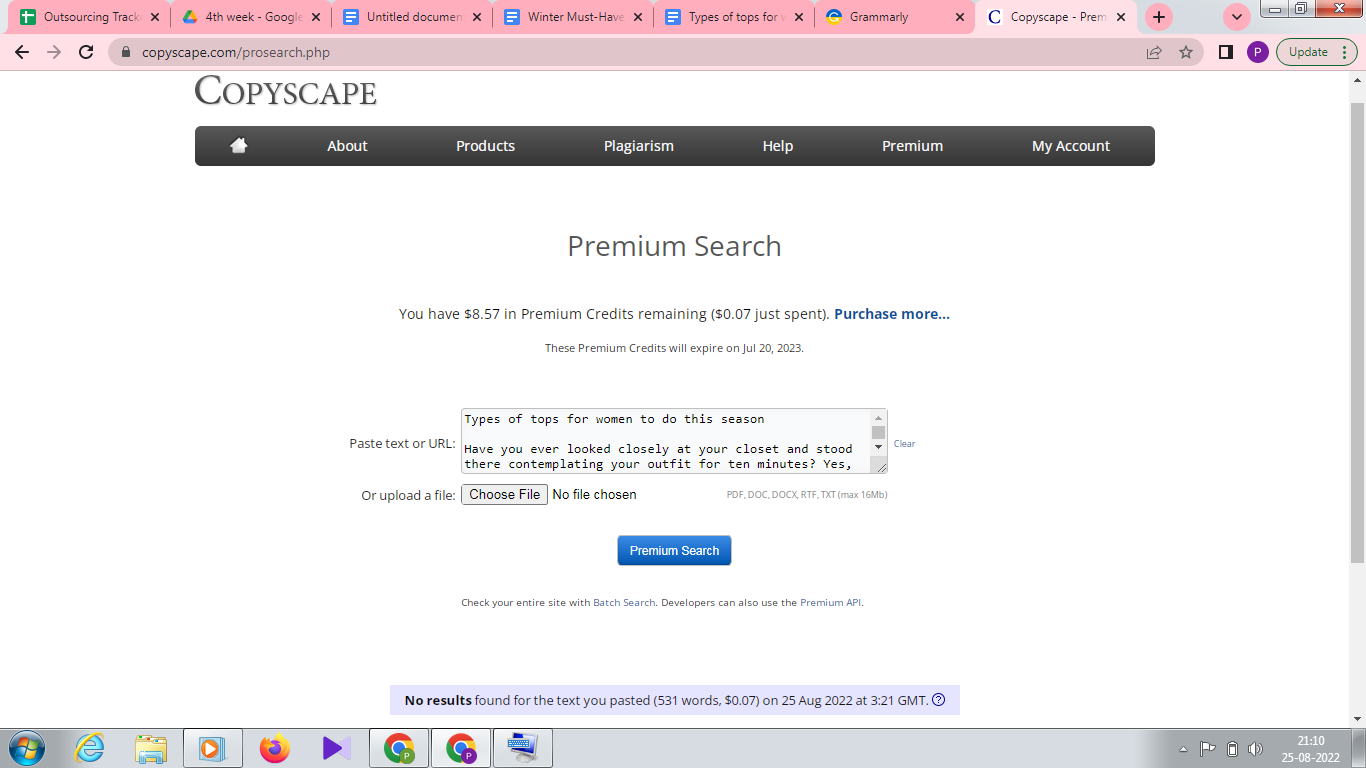Open Firefox from the taskbar

274,748
